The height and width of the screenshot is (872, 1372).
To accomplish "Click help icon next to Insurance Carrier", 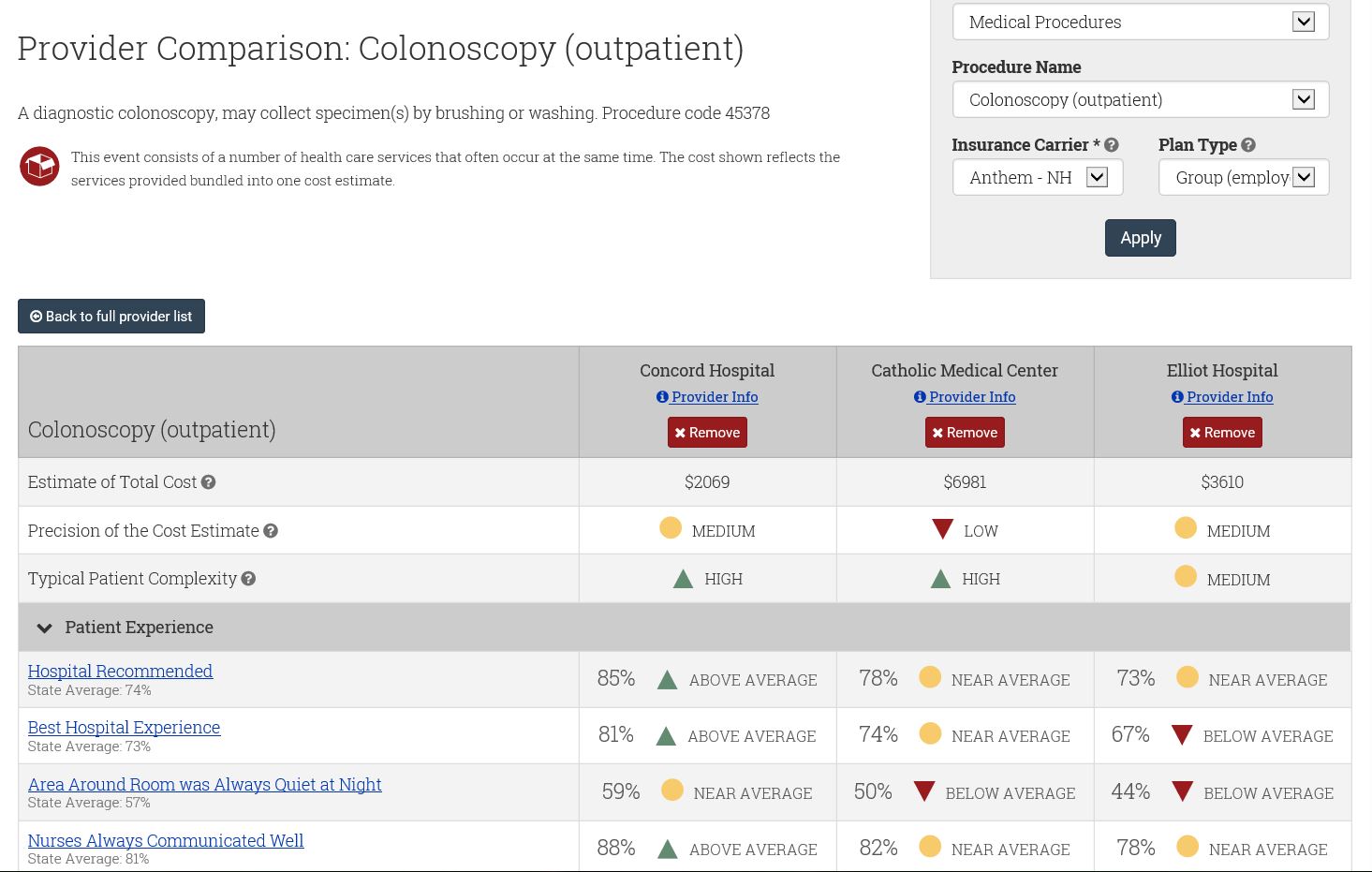I will tap(1112, 145).
